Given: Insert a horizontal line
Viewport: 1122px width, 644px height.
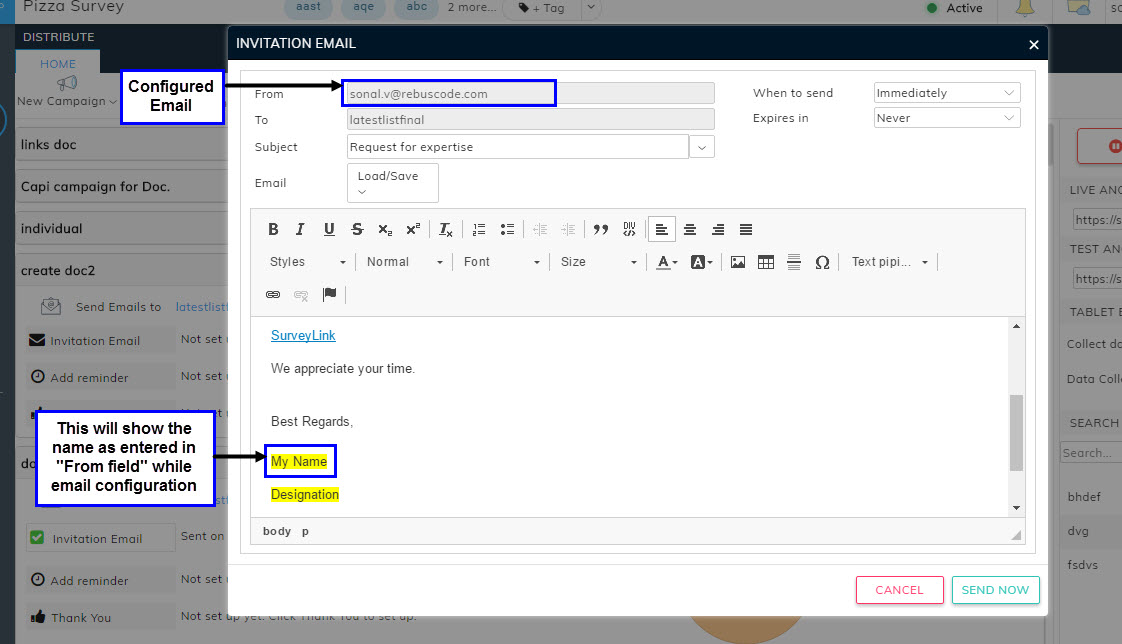Looking at the screenshot, I should pos(794,262).
